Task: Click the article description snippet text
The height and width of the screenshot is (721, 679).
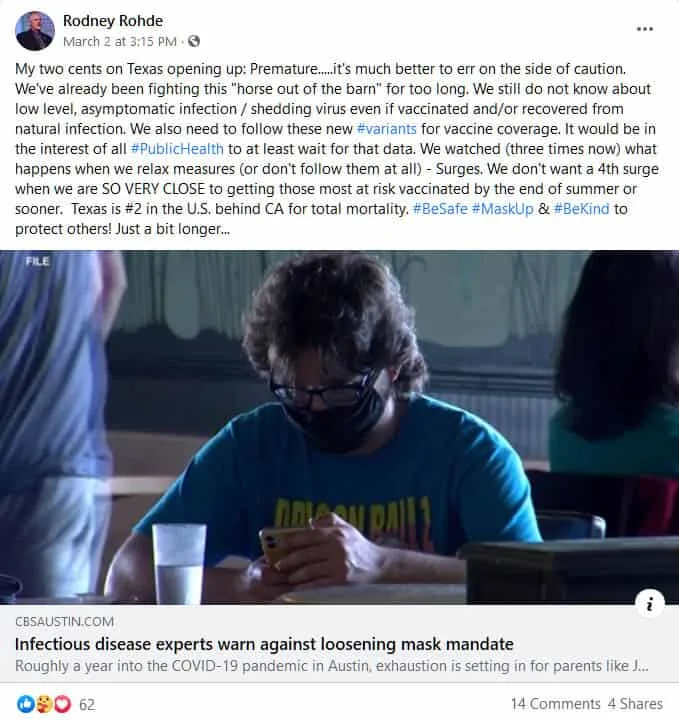Action: (x=331, y=666)
